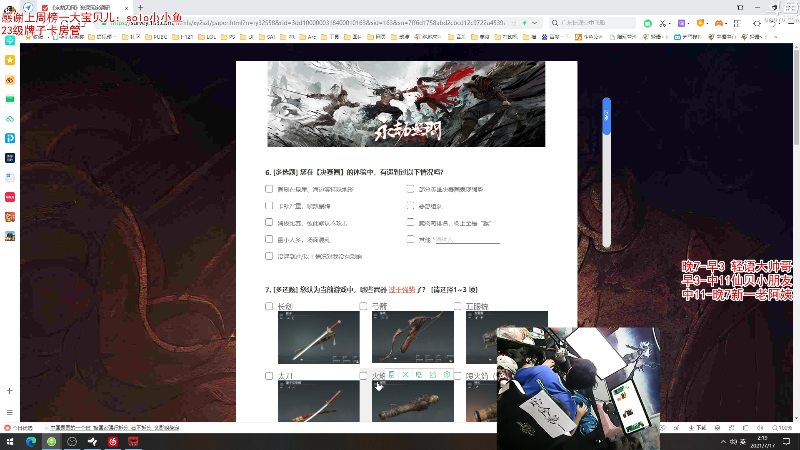Click the teal icon at sidebar top

click(10, 41)
